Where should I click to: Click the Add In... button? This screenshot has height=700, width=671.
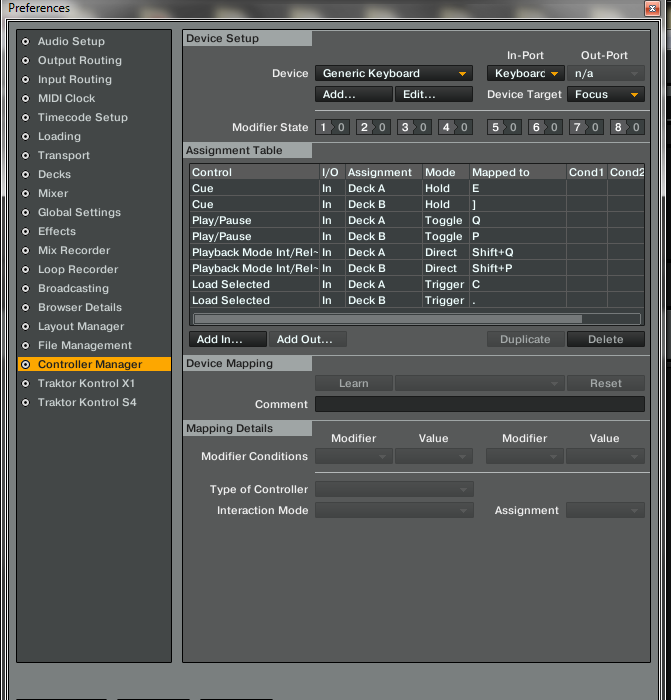click(x=228, y=339)
